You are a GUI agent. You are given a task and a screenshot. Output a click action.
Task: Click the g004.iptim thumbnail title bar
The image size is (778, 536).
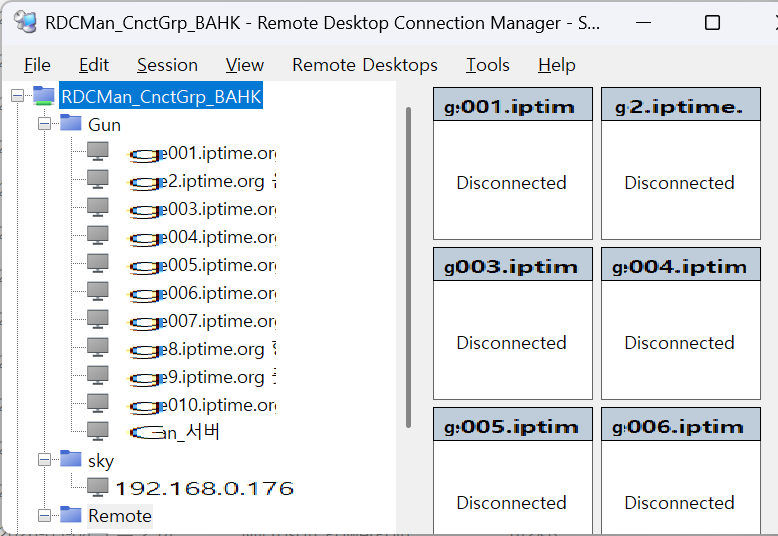680,264
